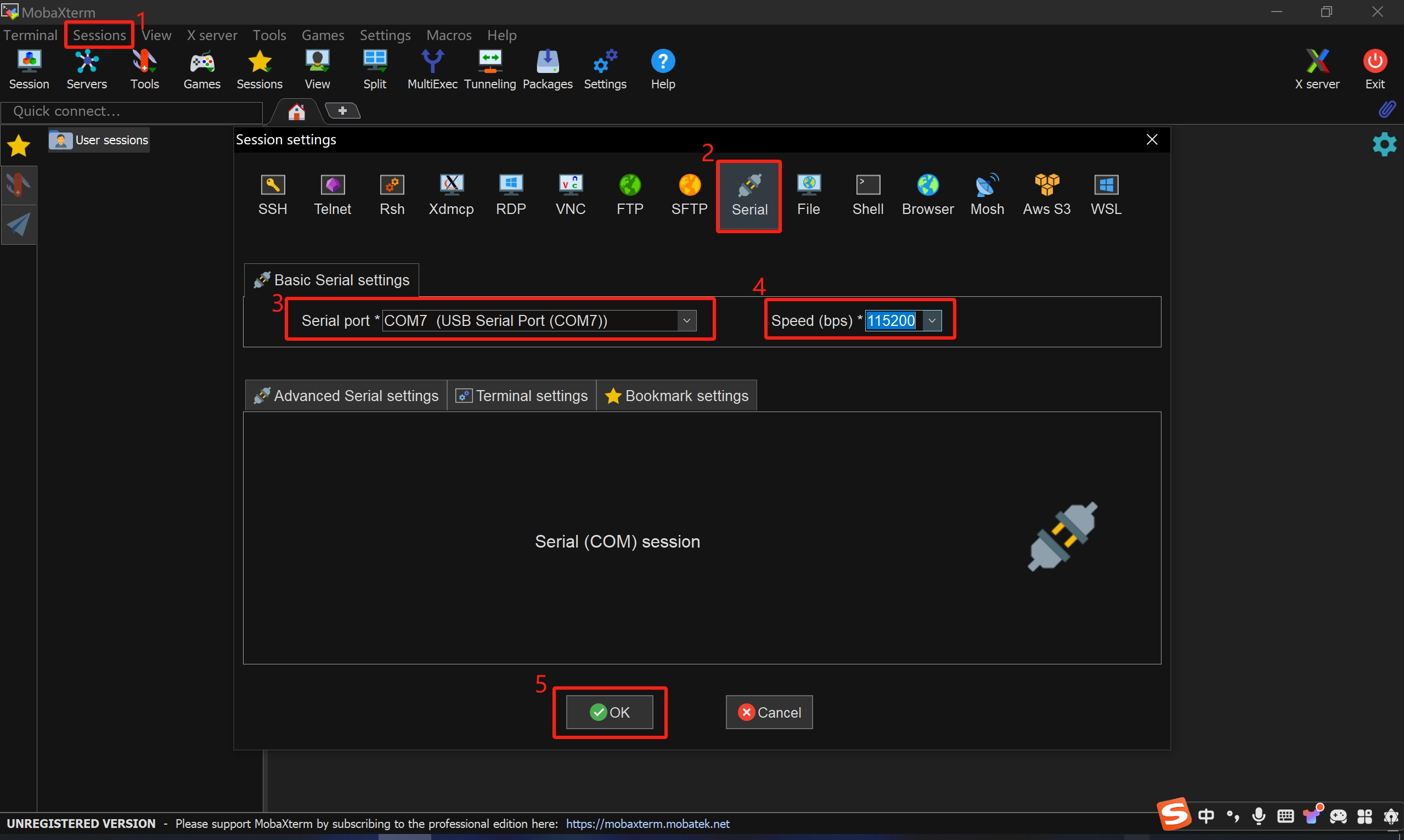Viewport: 1404px width, 840px height.
Task: Open the Settings gears toolbar icon
Action: [605, 70]
